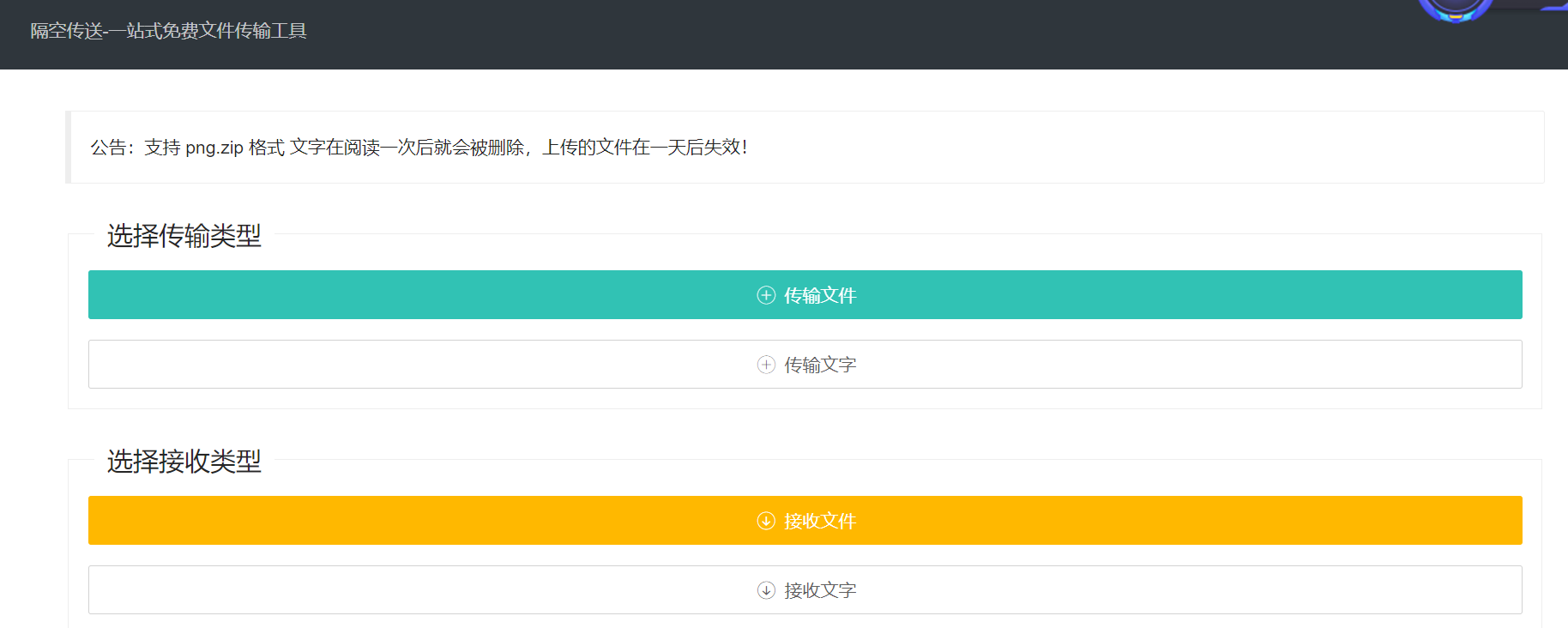The width and height of the screenshot is (1568, 628).
Task: Click the download arrow icon on the yellow 接收文件 button
Action: (x=766, y=521)
